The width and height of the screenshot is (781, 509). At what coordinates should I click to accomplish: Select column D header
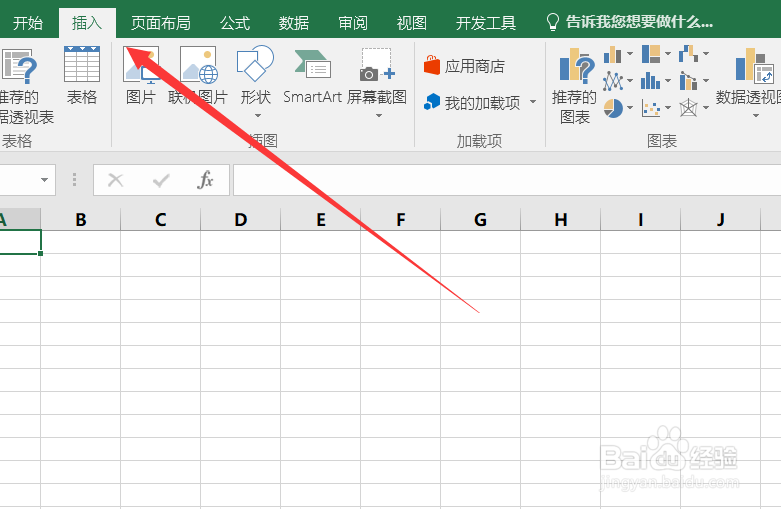[241, 220]
